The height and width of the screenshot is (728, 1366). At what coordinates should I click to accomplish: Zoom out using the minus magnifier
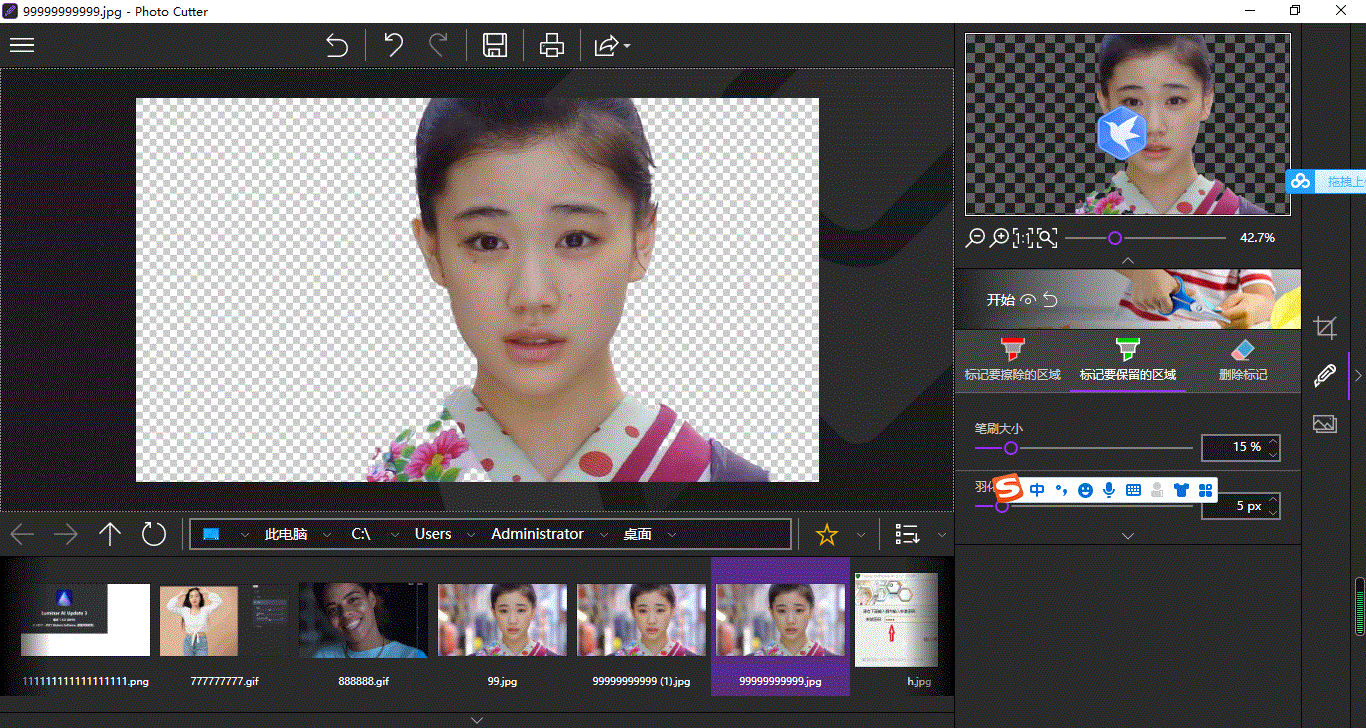point(976,238)
